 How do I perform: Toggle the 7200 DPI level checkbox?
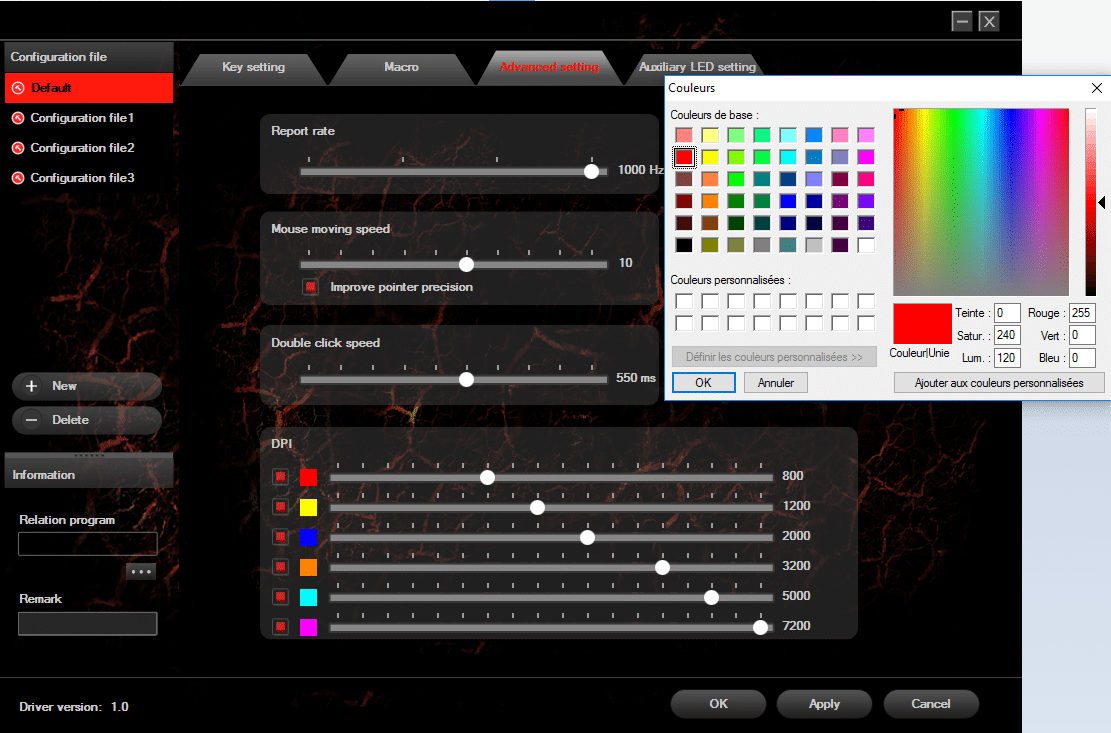click(281, 627)
